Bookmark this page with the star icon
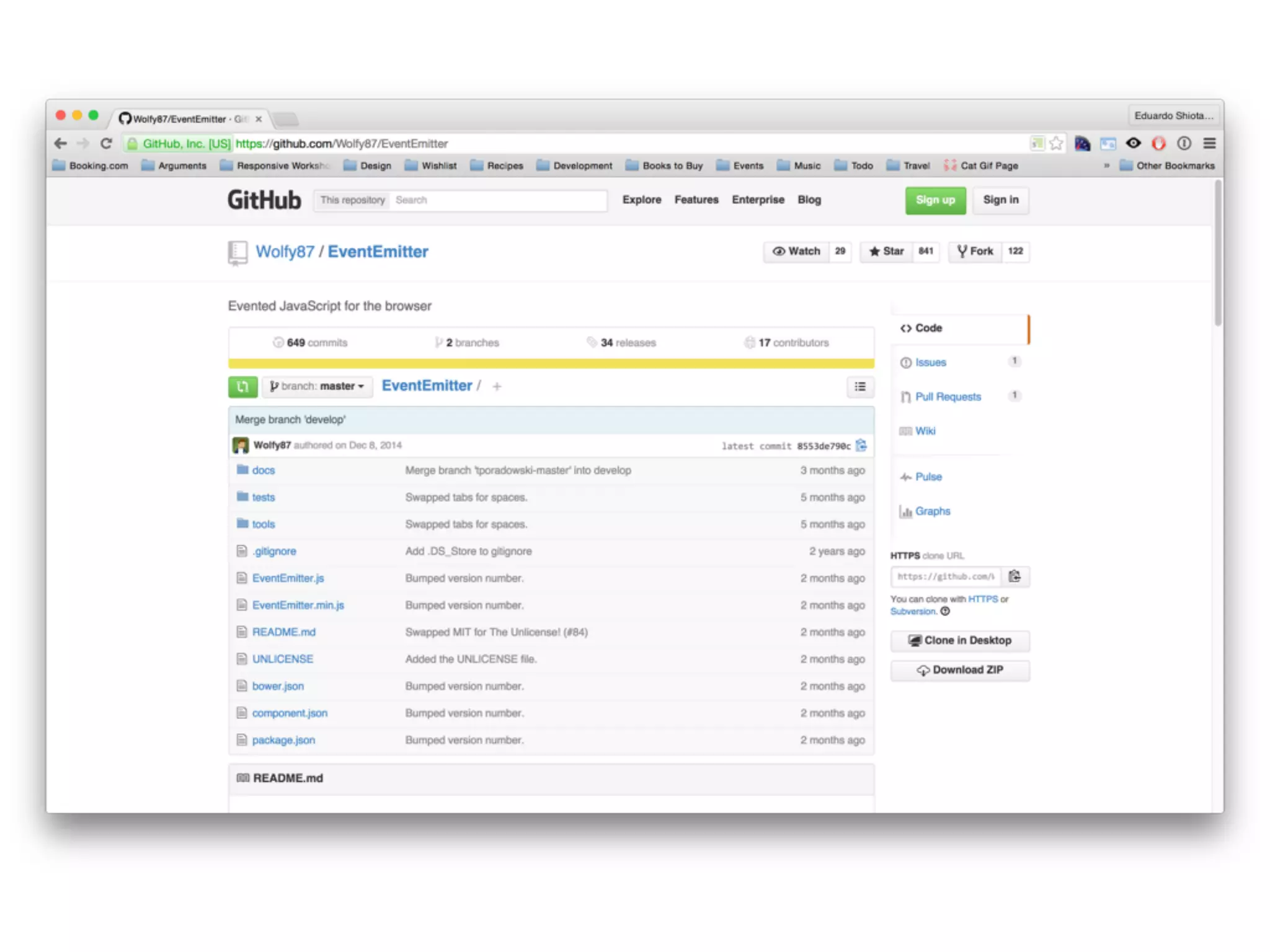This screenshot has height=952, width=1270. (1056, 144)
